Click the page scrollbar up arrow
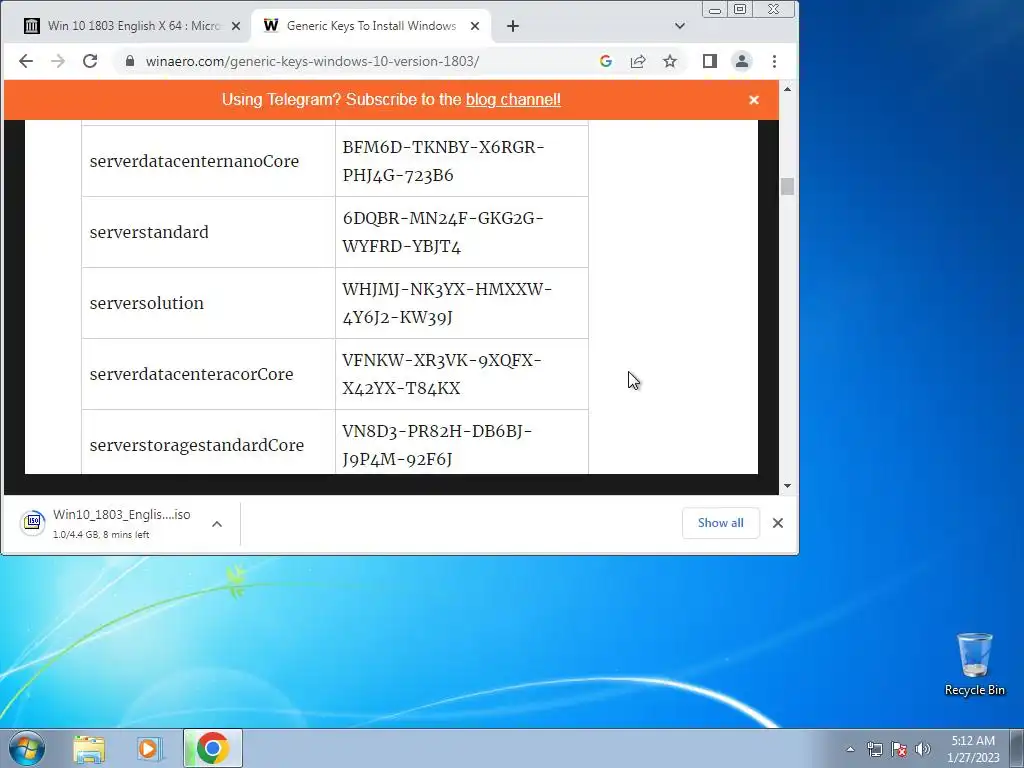The height and width of the screenshot is (768, 1024). point(787,89)
